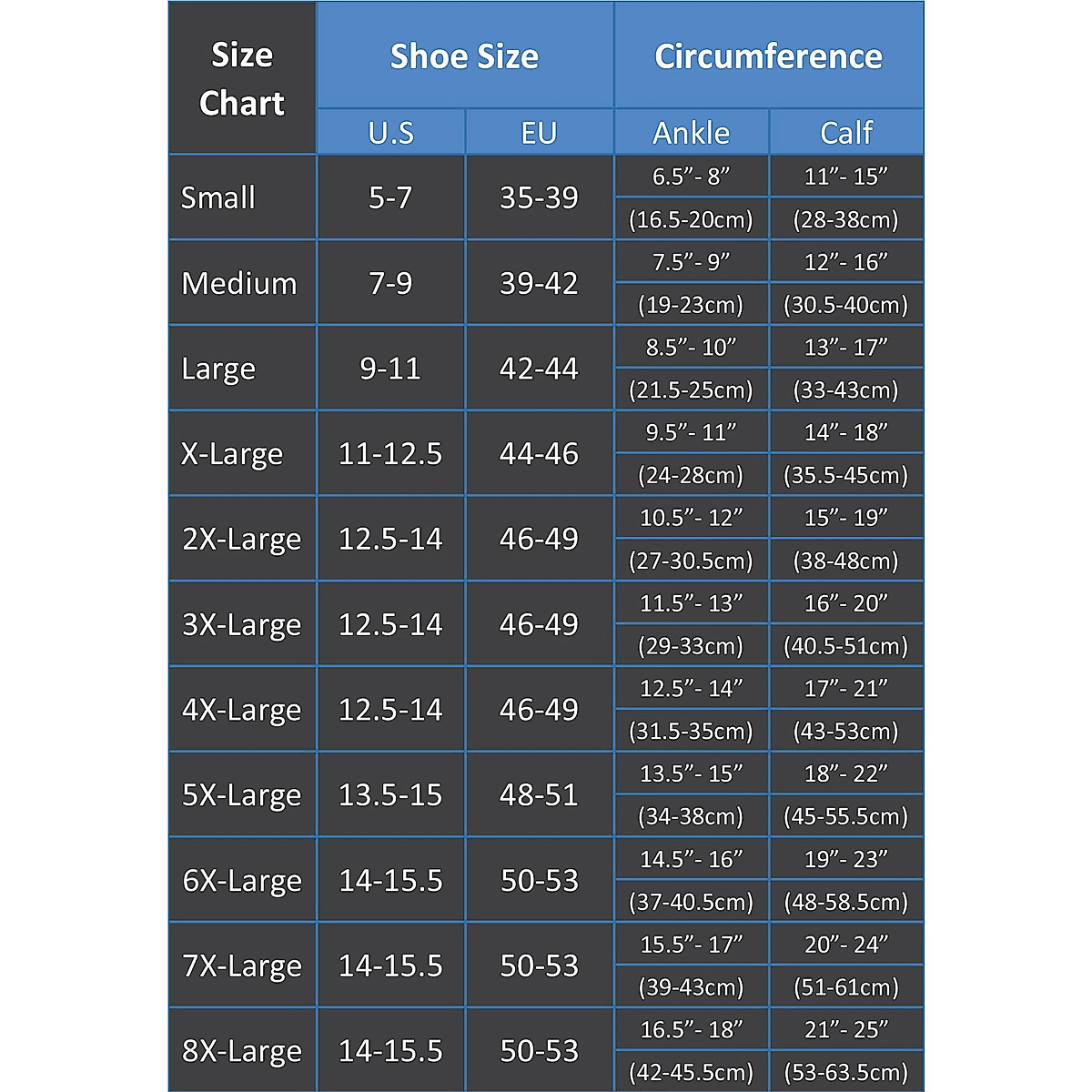Click the 2X-Large row label
The image size is (1092, 1092).
241,539
